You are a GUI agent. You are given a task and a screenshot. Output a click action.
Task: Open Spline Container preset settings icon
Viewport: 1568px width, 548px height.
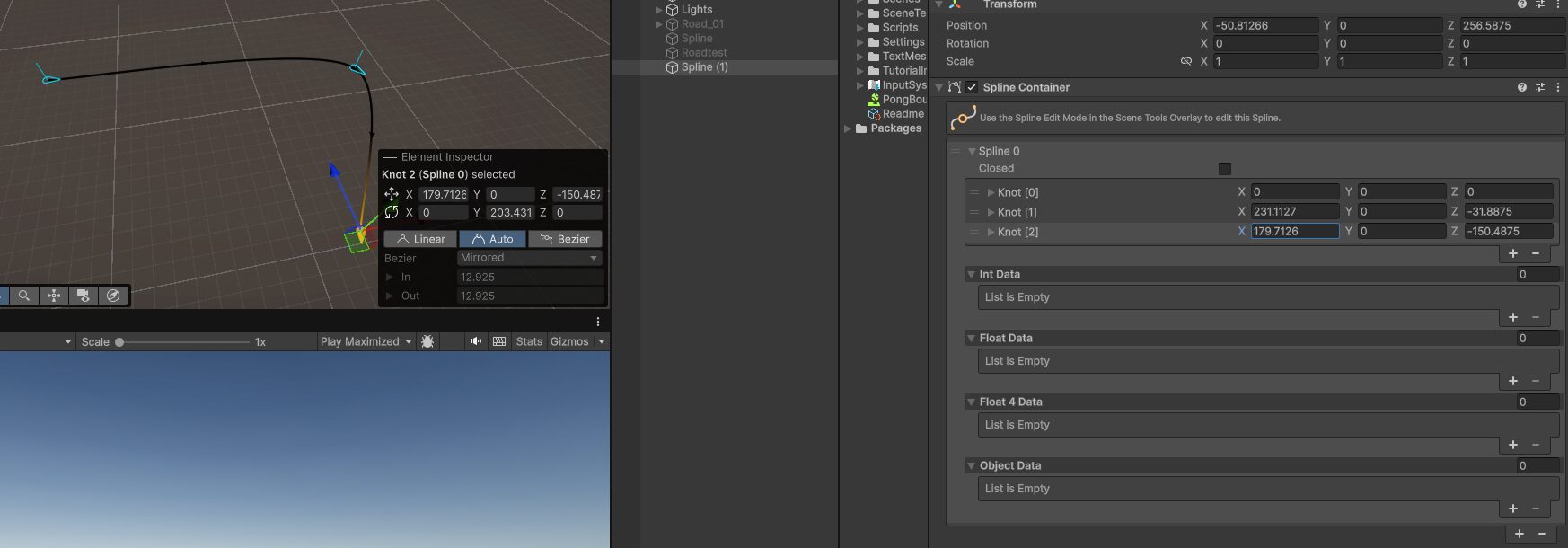click(x=1539, y=87)
